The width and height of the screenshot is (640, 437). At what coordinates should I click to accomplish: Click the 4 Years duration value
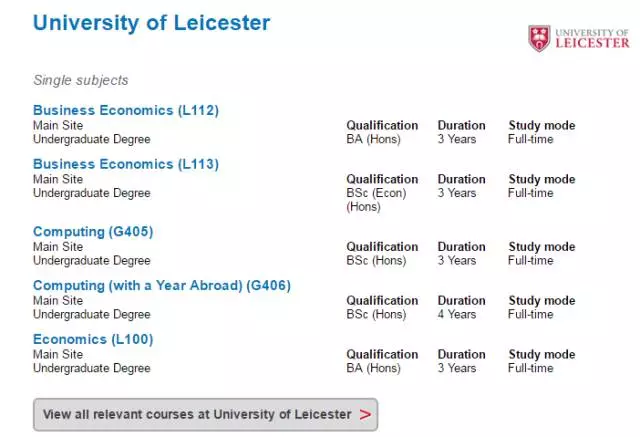pyautogui.click(x=457, y=315)
